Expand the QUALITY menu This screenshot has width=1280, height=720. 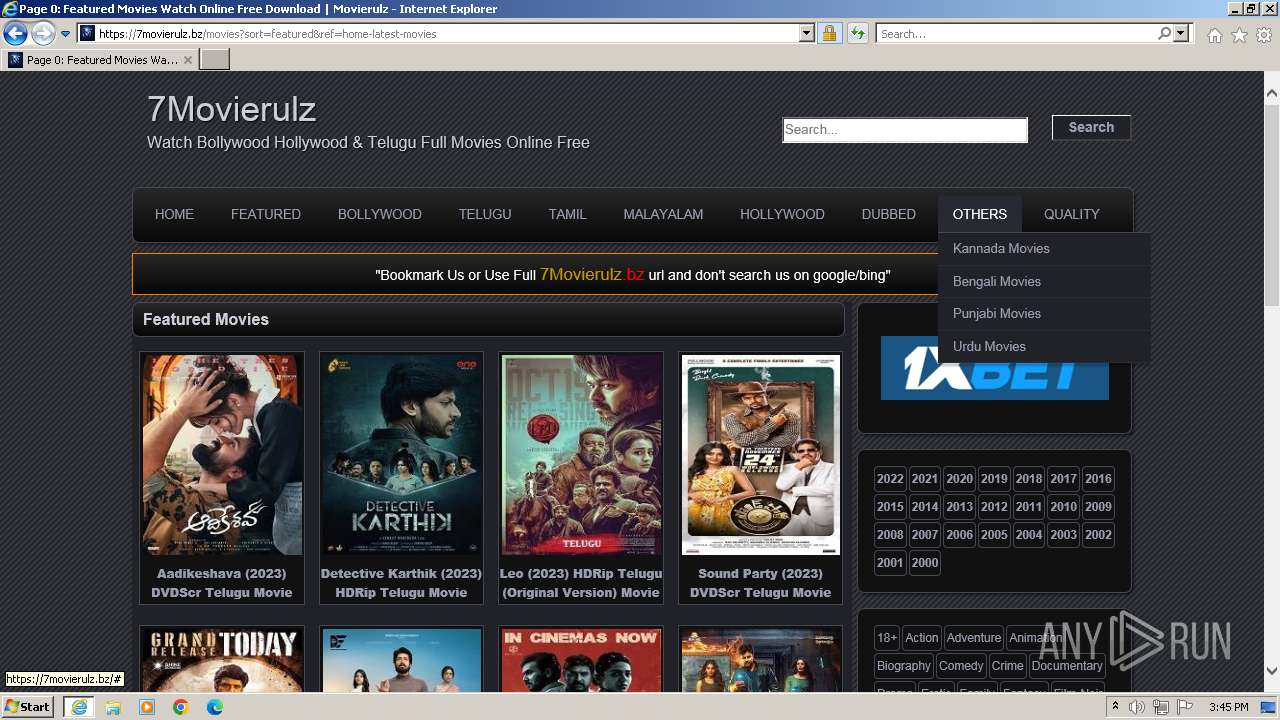[x=1072, y=214]
